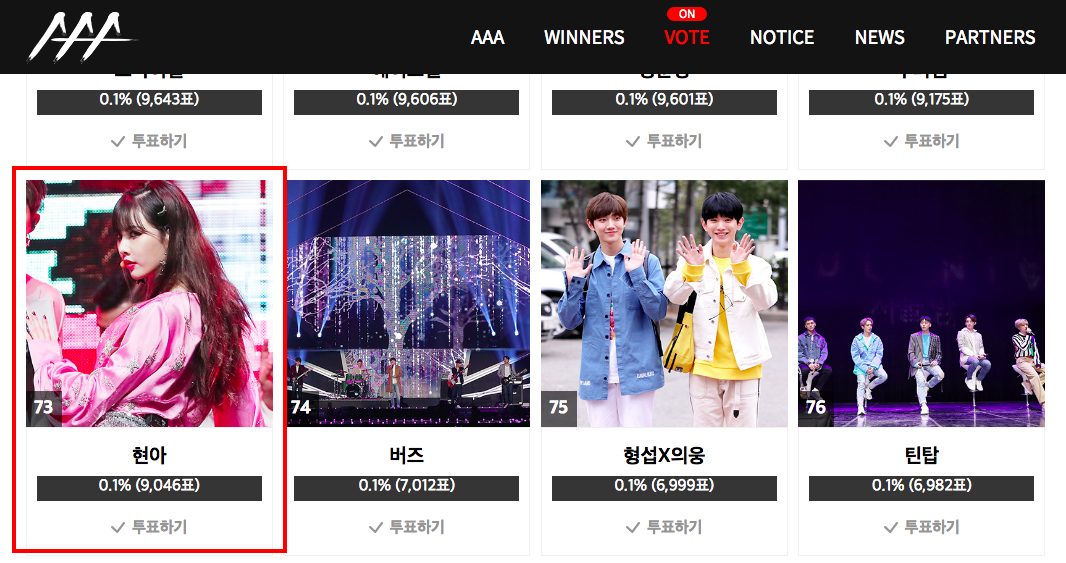This screenshot has height=563, width=1066.
Task: Open the NOTICE page
Action: point(782,37)
